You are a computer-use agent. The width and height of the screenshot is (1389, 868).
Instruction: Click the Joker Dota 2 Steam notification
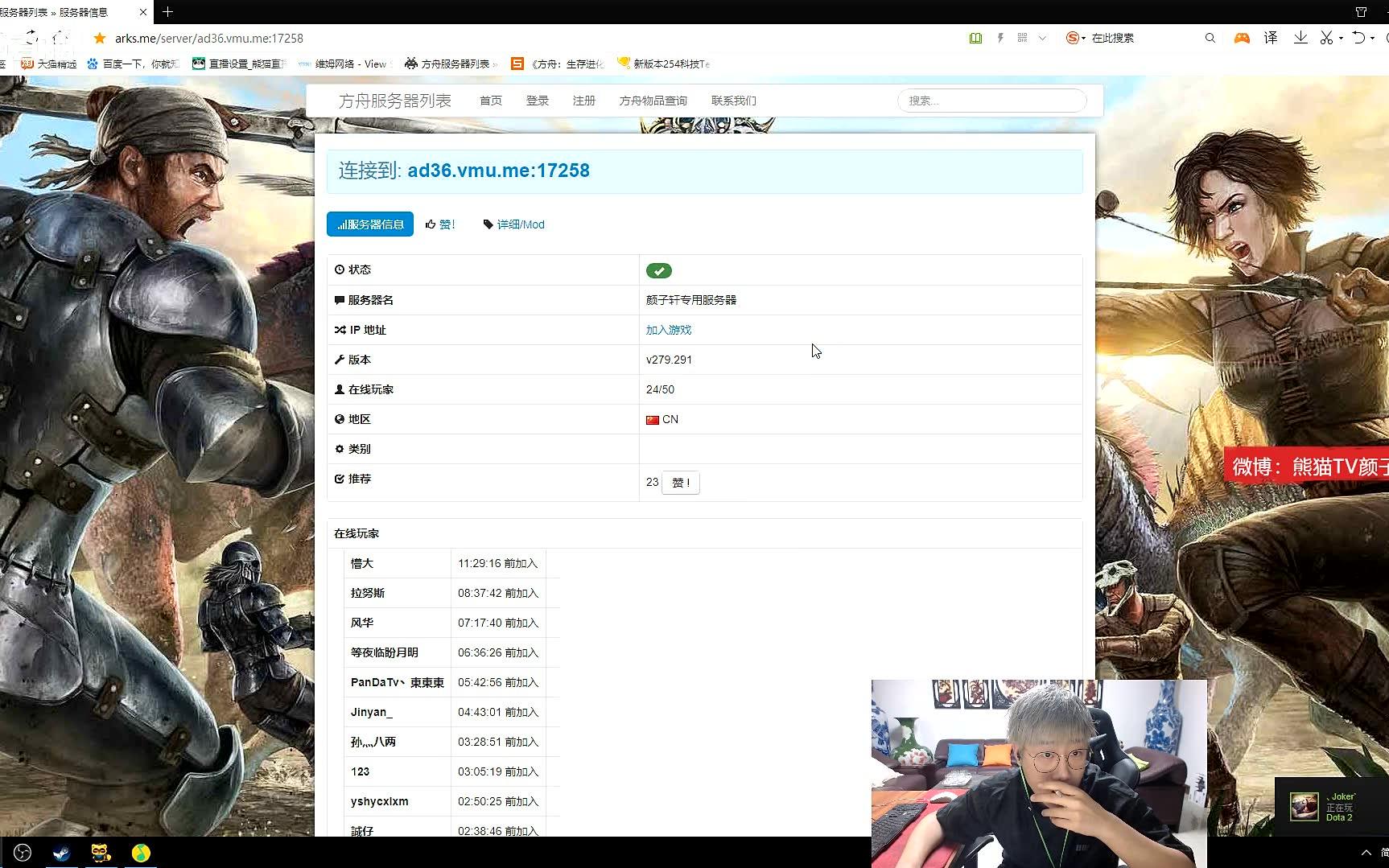[x=1332, y=807]
